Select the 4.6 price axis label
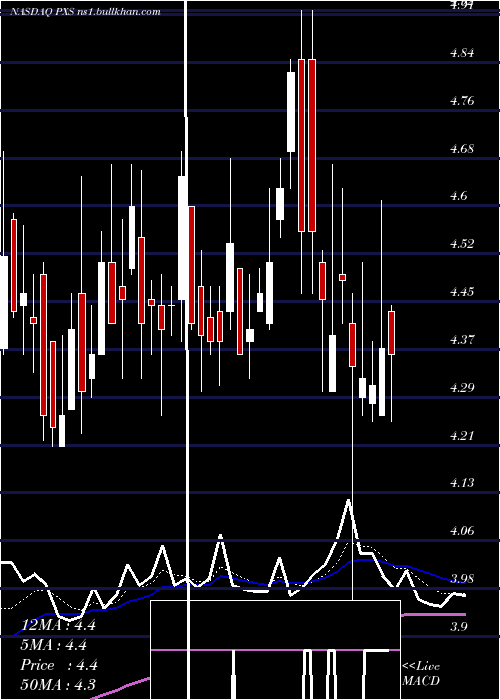 (x=459, y=196)
